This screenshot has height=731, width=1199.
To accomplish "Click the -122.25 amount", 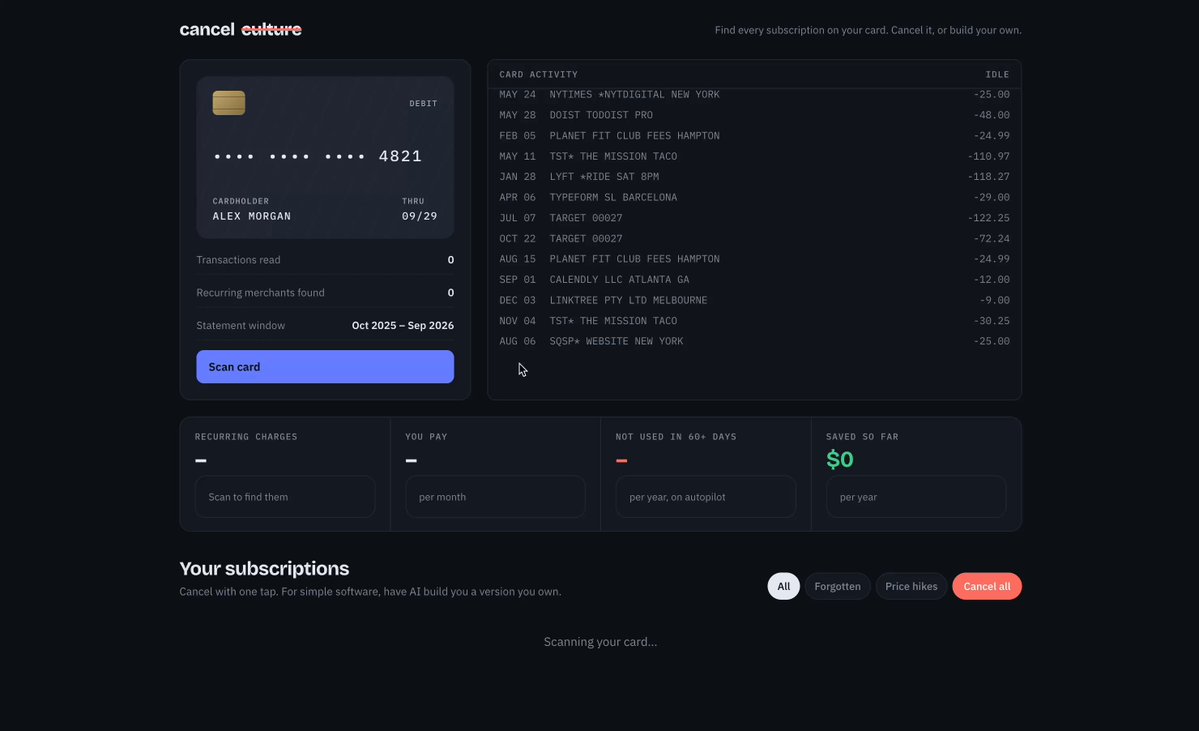I will 989,218.
